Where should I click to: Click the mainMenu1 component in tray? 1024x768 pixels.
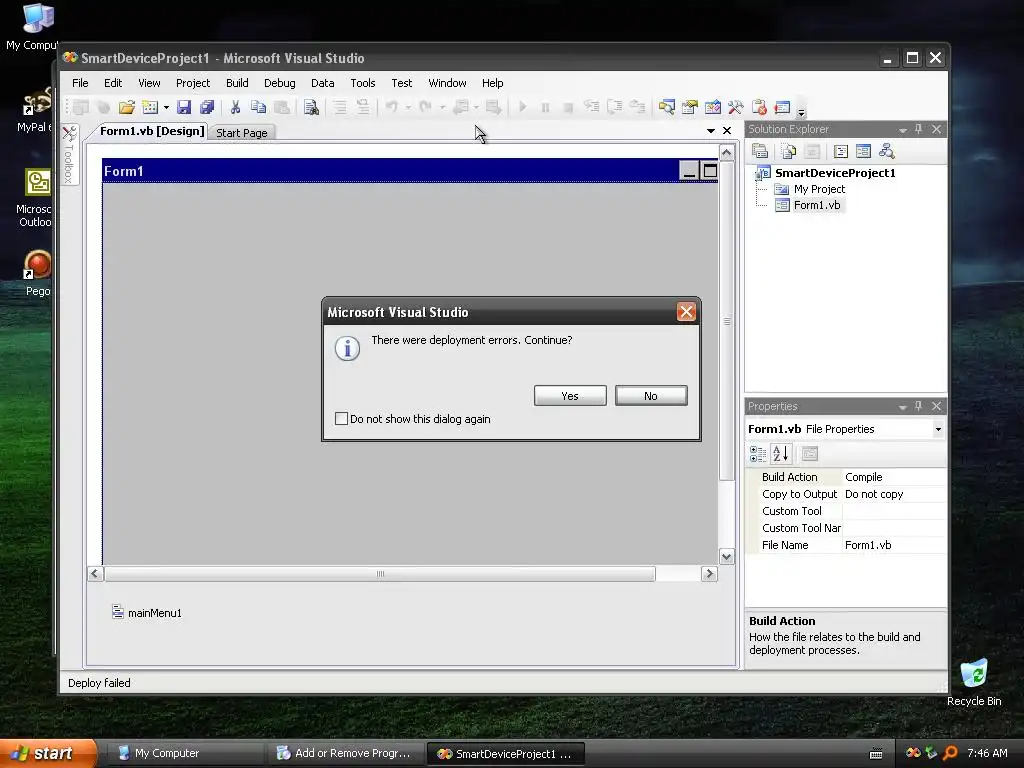point(147,613)
